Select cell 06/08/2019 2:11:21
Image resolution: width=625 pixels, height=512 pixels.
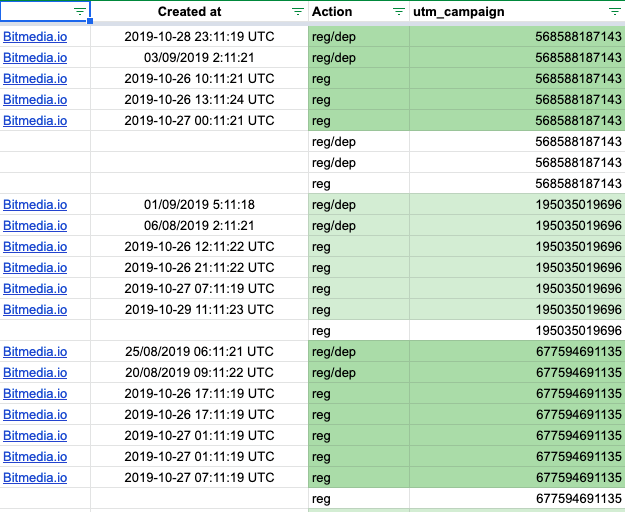199,226
